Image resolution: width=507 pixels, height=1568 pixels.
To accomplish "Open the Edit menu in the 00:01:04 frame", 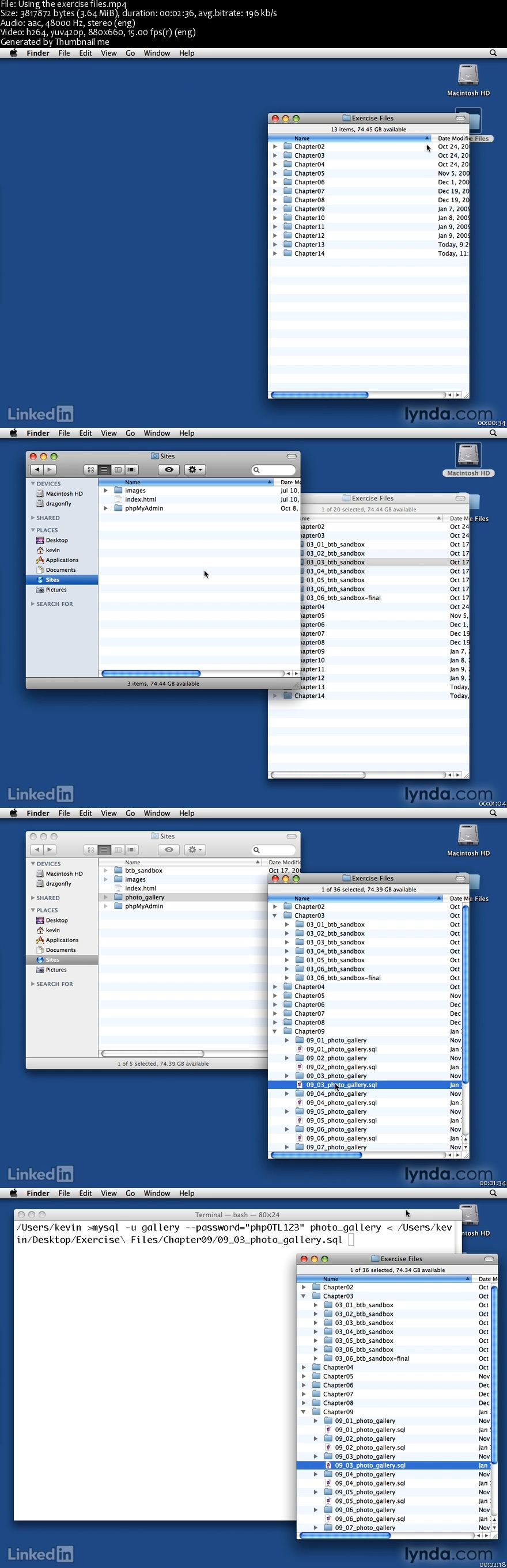I will (x=85, y=433).
